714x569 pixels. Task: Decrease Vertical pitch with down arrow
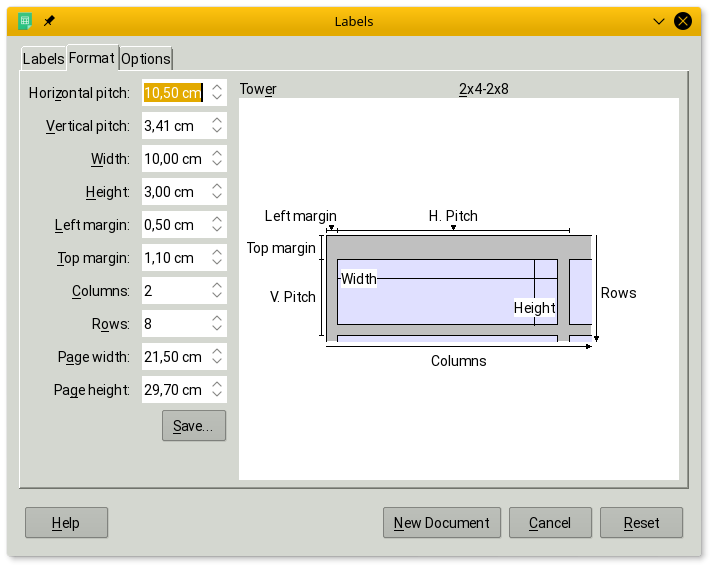tap(217, 131)
